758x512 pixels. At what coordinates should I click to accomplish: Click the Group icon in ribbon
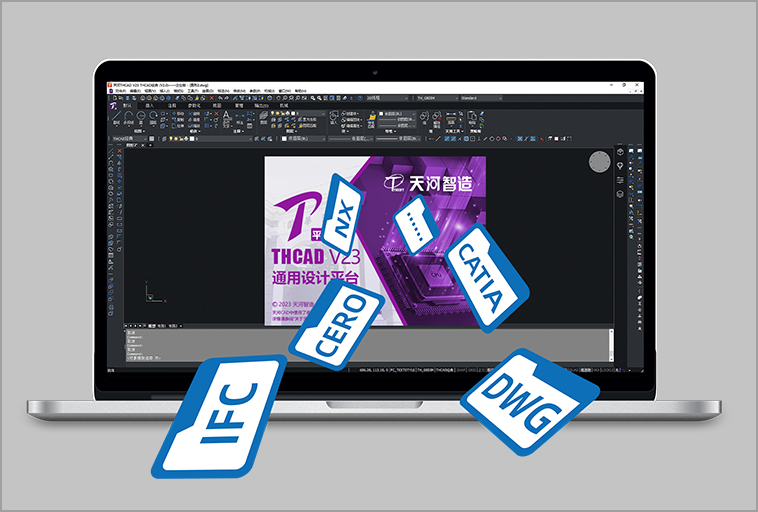coord(424,116)
